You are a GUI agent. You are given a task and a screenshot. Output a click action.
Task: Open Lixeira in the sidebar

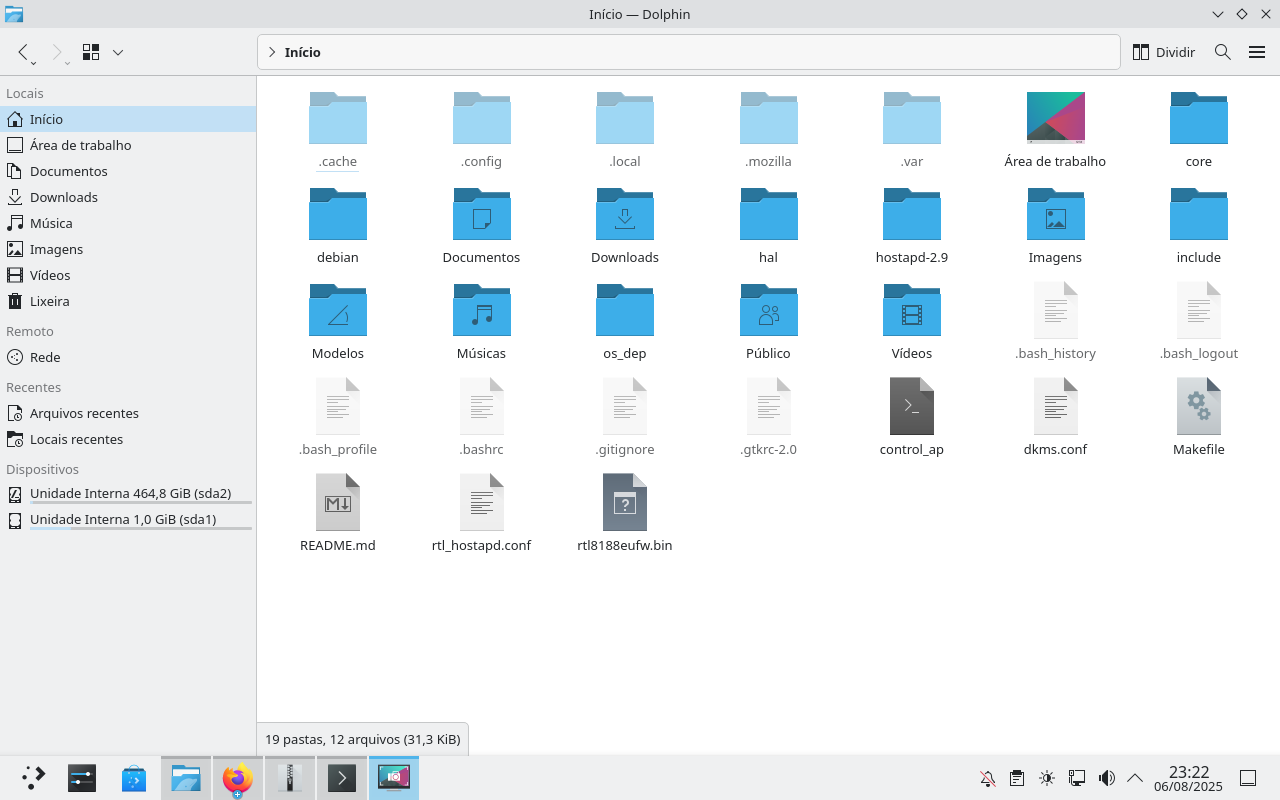49,301
